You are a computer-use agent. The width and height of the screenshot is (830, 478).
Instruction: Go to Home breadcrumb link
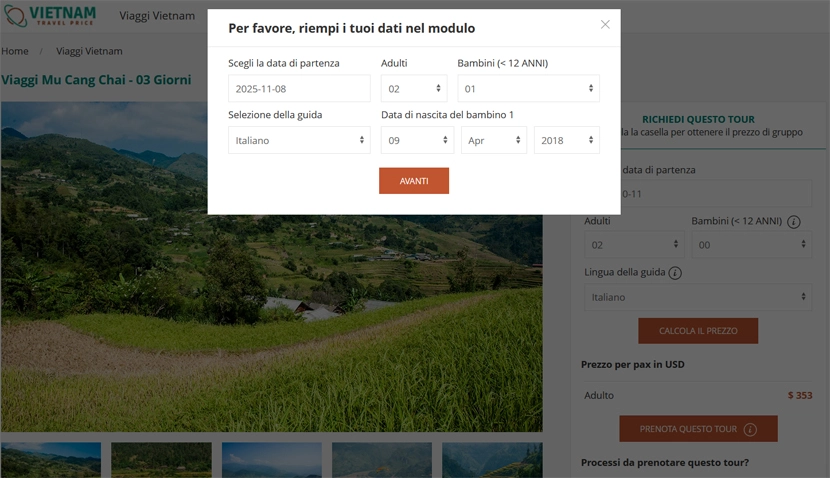[15, 51]
